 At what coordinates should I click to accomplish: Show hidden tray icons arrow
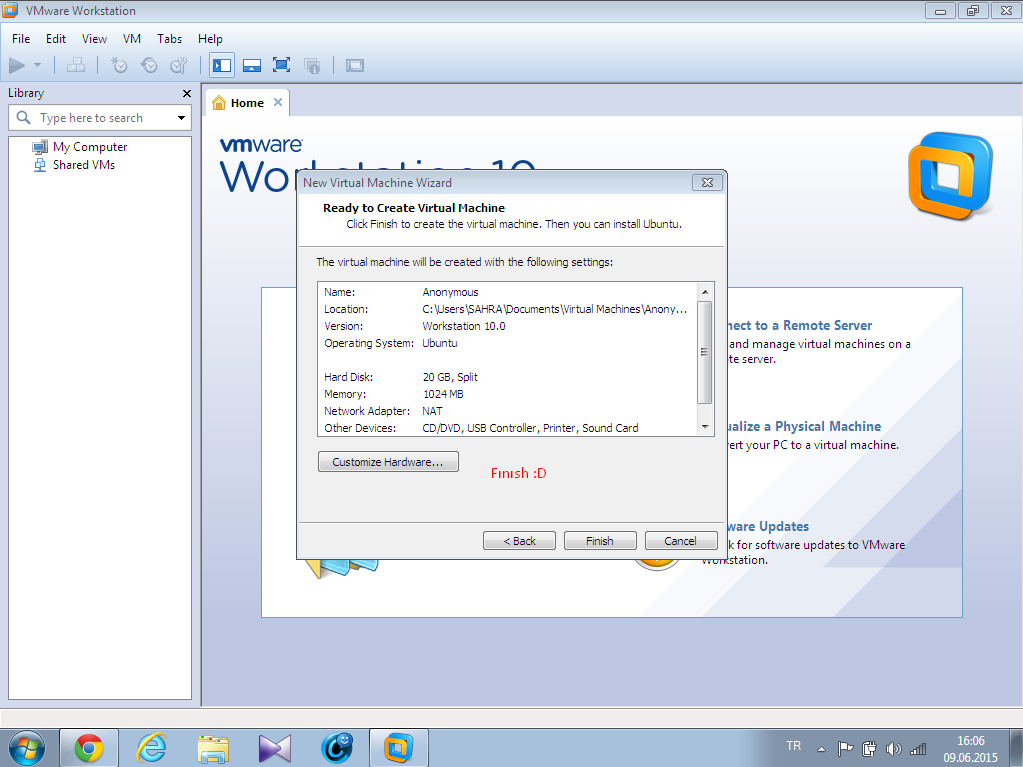[821, 749]
